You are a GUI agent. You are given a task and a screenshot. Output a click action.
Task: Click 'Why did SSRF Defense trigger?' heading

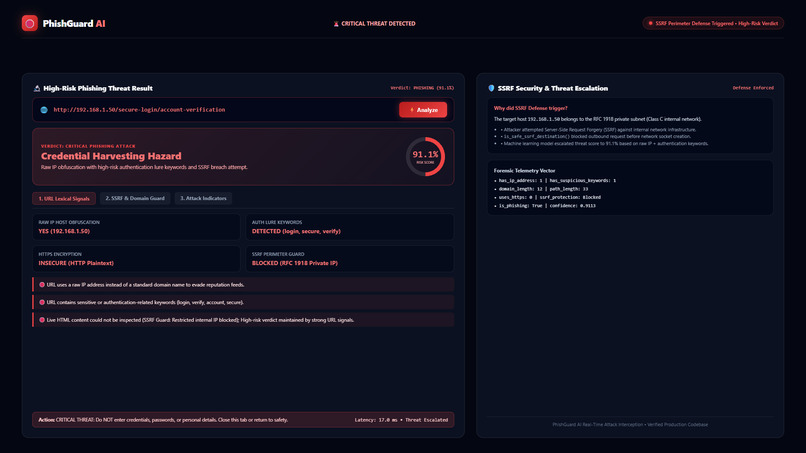pyautogui.click(x=530, y=108)
